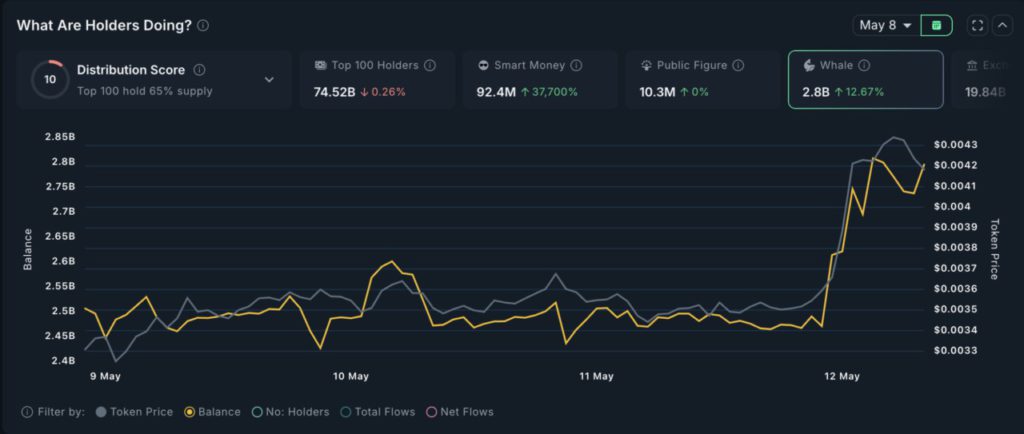Screen dimensions: 1024x434
Task: Click info icon next to Top 100 Holders
Action: pos(430,65)
